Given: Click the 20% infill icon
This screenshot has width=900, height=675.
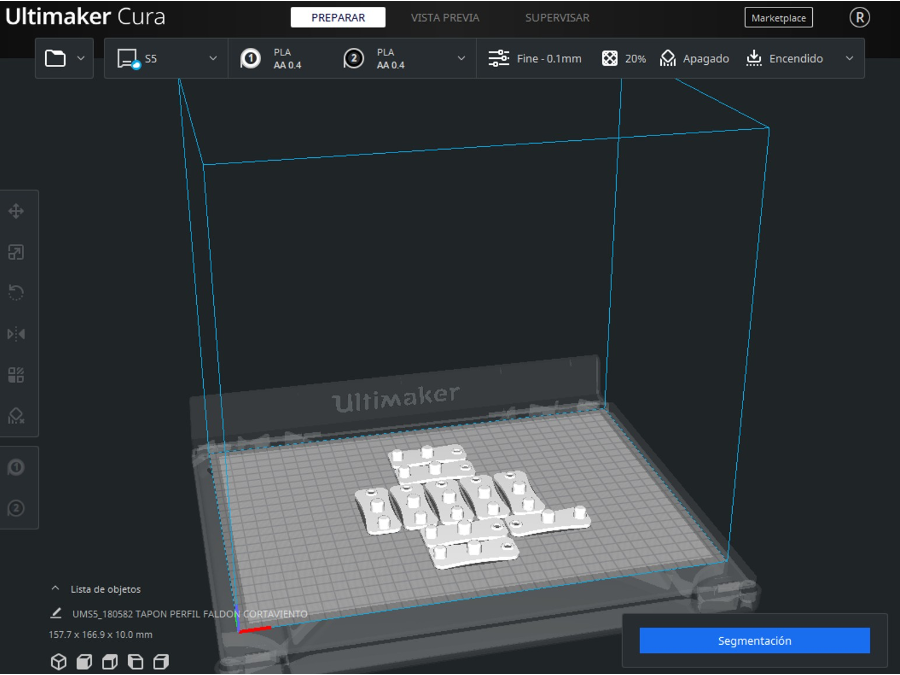Looking at the screenshot, I should point(610,59).
